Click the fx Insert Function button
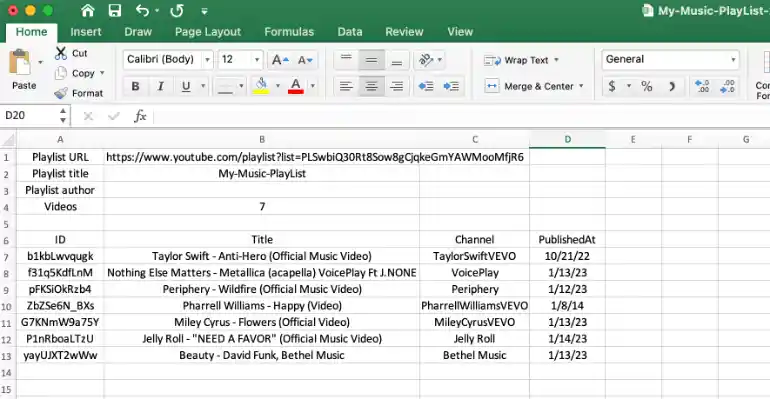The image size is (770, 399). click(140, 116)
